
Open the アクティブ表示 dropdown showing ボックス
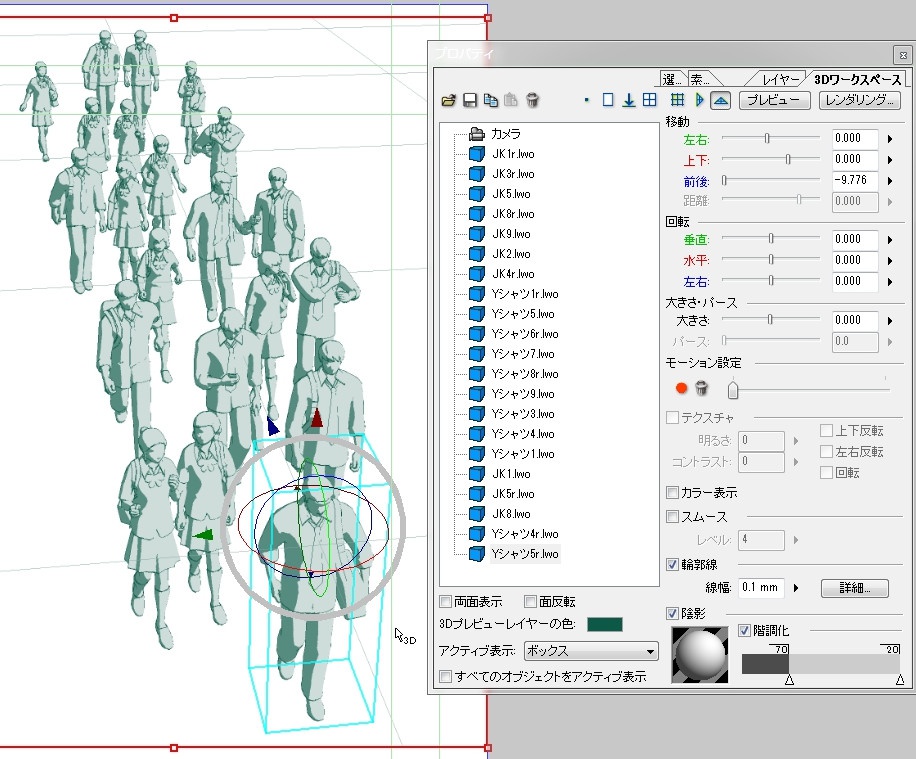click(589, 651)
